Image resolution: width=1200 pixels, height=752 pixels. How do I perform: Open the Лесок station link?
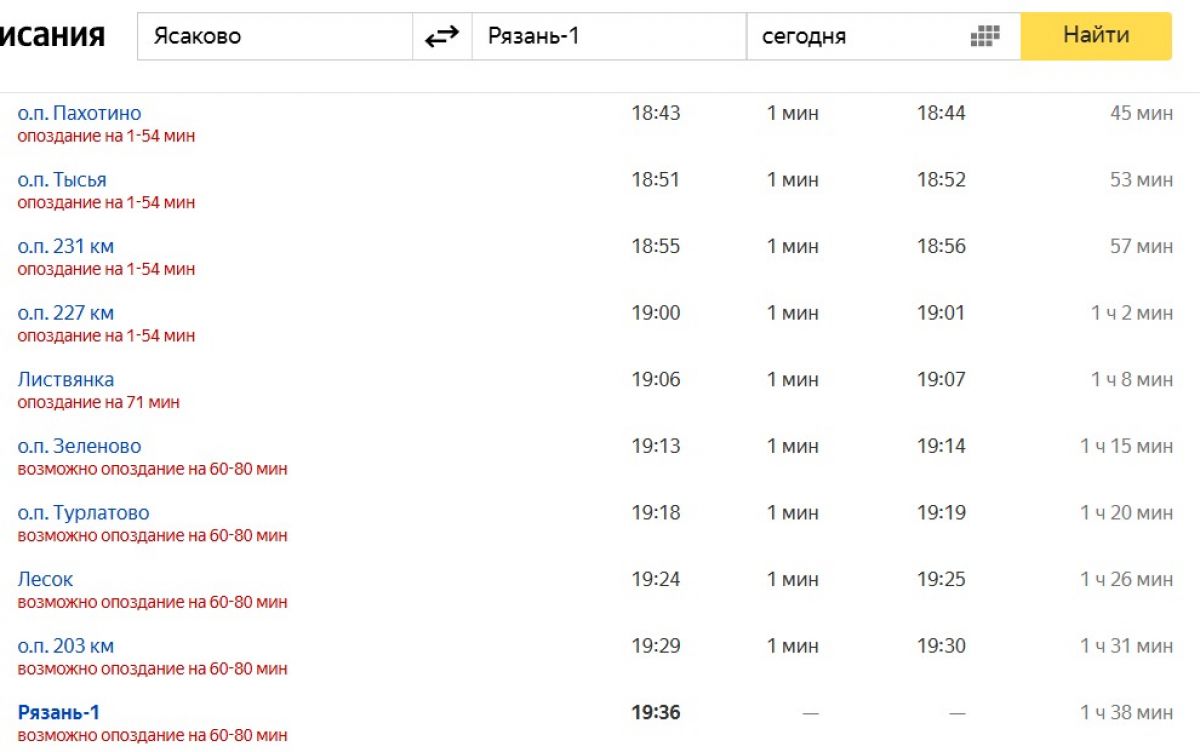tap(45, 580)
